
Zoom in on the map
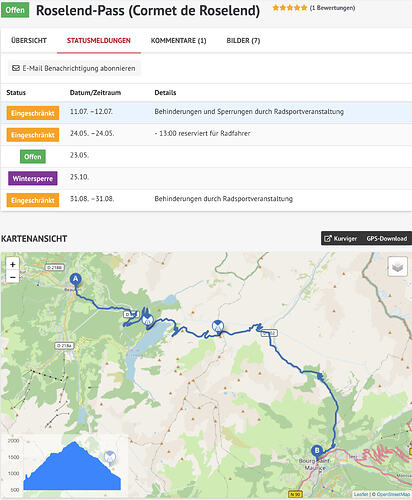pos(13,264)
